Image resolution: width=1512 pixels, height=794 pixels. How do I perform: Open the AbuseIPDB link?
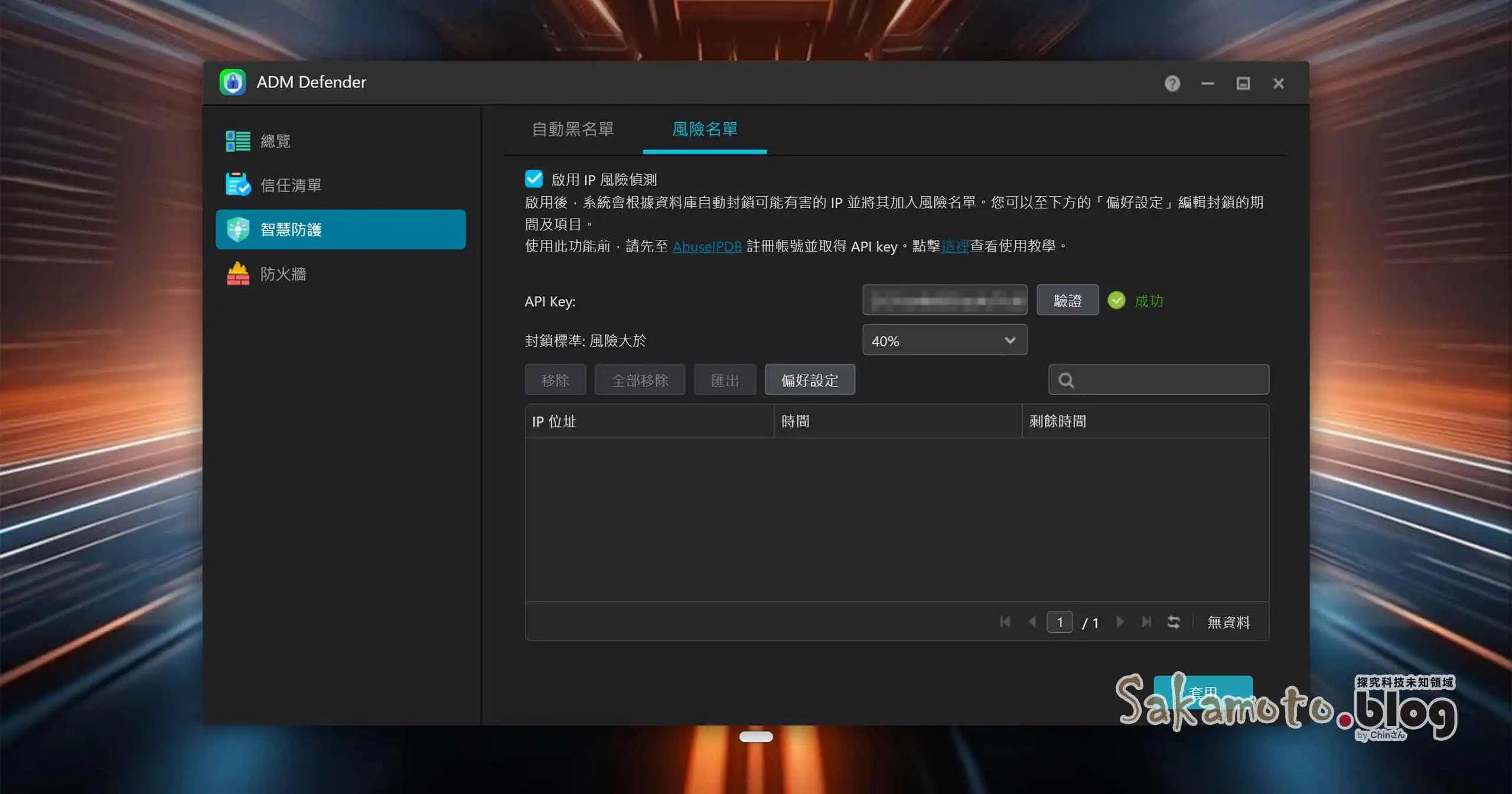(x=707, y=246)
